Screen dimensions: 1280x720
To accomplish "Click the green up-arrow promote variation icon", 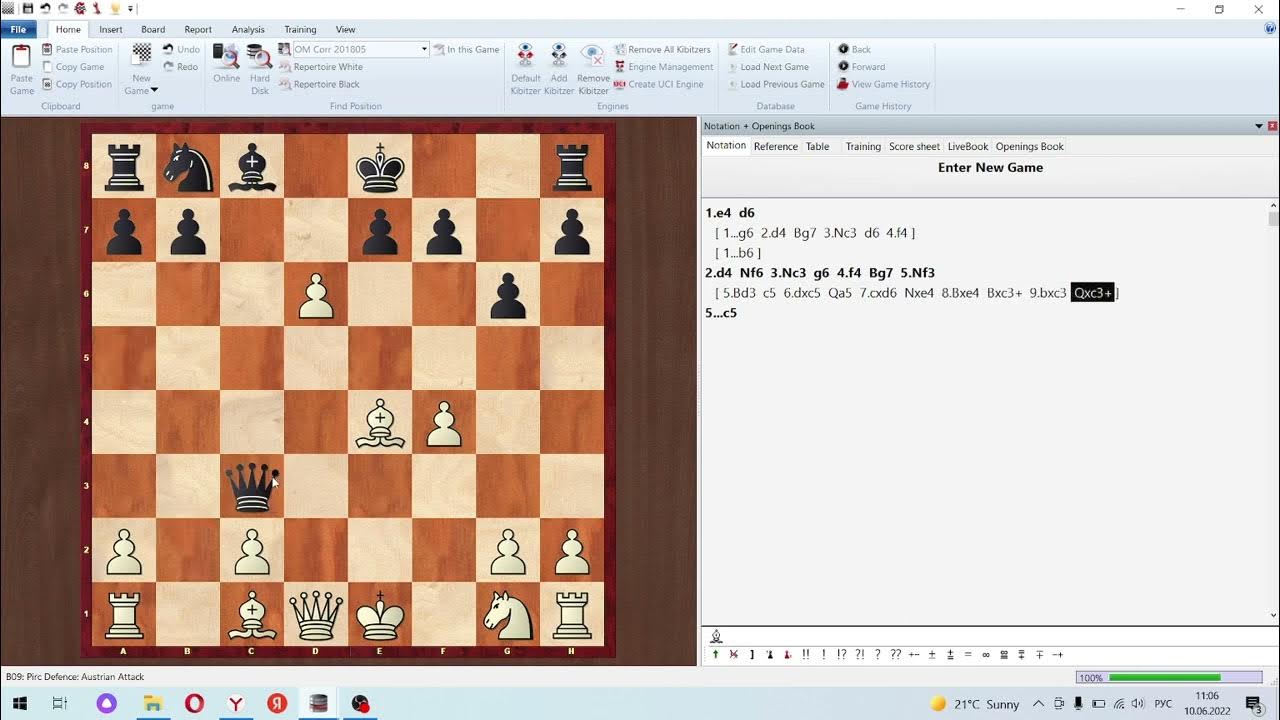I will (715, 655).
